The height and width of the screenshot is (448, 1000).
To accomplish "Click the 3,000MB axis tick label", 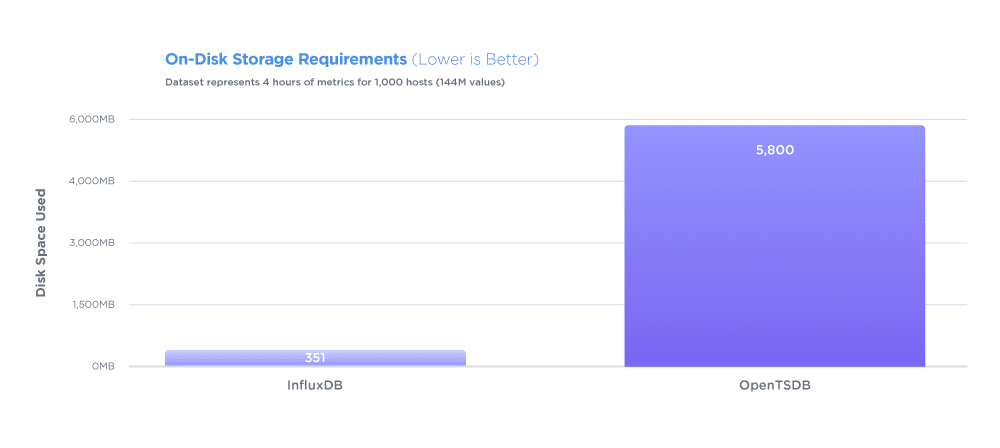I will point(91,243).
